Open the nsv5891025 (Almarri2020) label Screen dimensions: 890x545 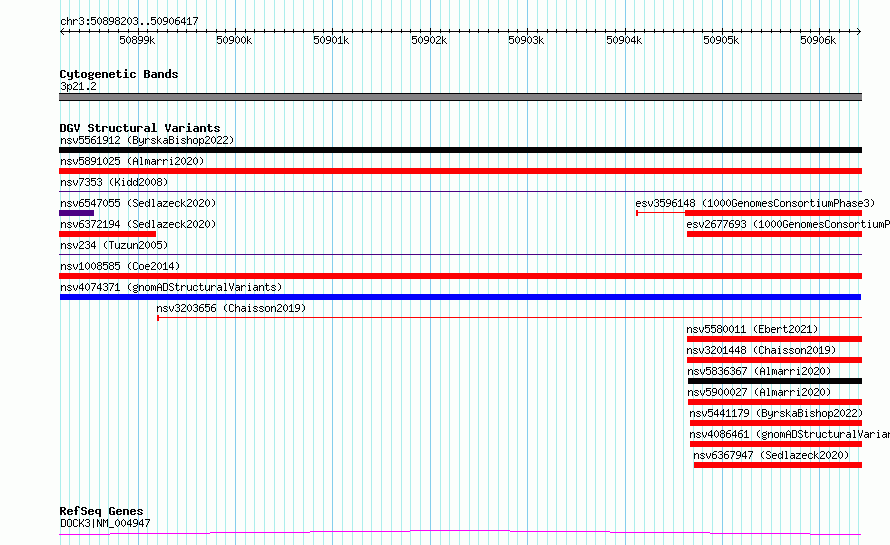[132, 161]
